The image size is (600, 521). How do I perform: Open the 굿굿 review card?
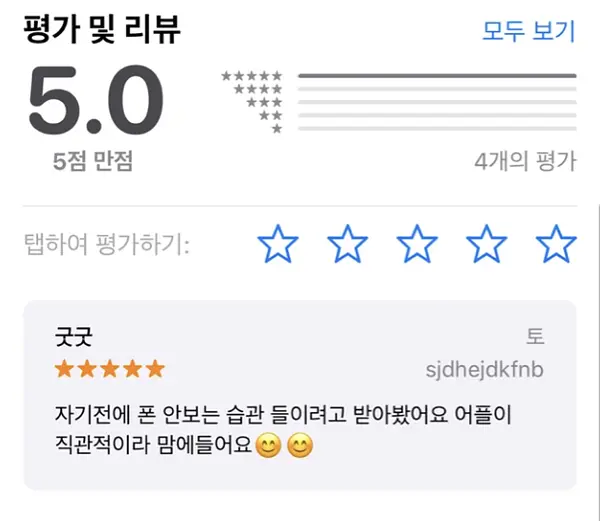pyautogui.click(x=300, y=395)
